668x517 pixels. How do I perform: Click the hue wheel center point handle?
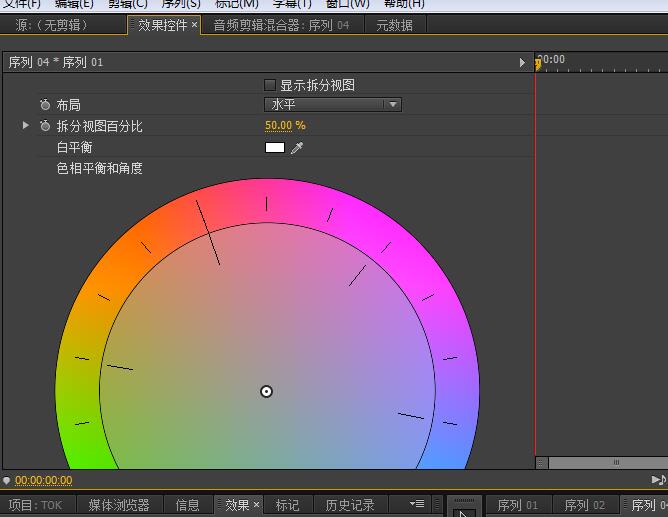click(267, 392)
